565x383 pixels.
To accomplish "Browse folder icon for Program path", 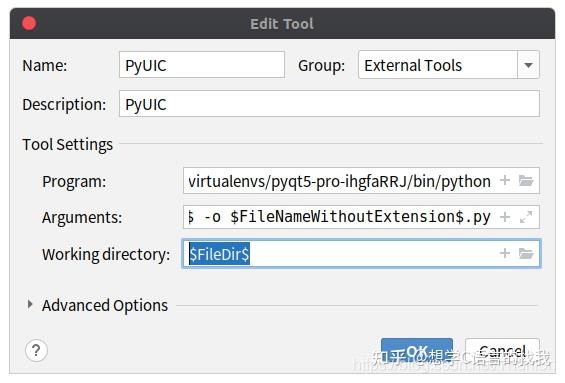I will pos(526,180).
